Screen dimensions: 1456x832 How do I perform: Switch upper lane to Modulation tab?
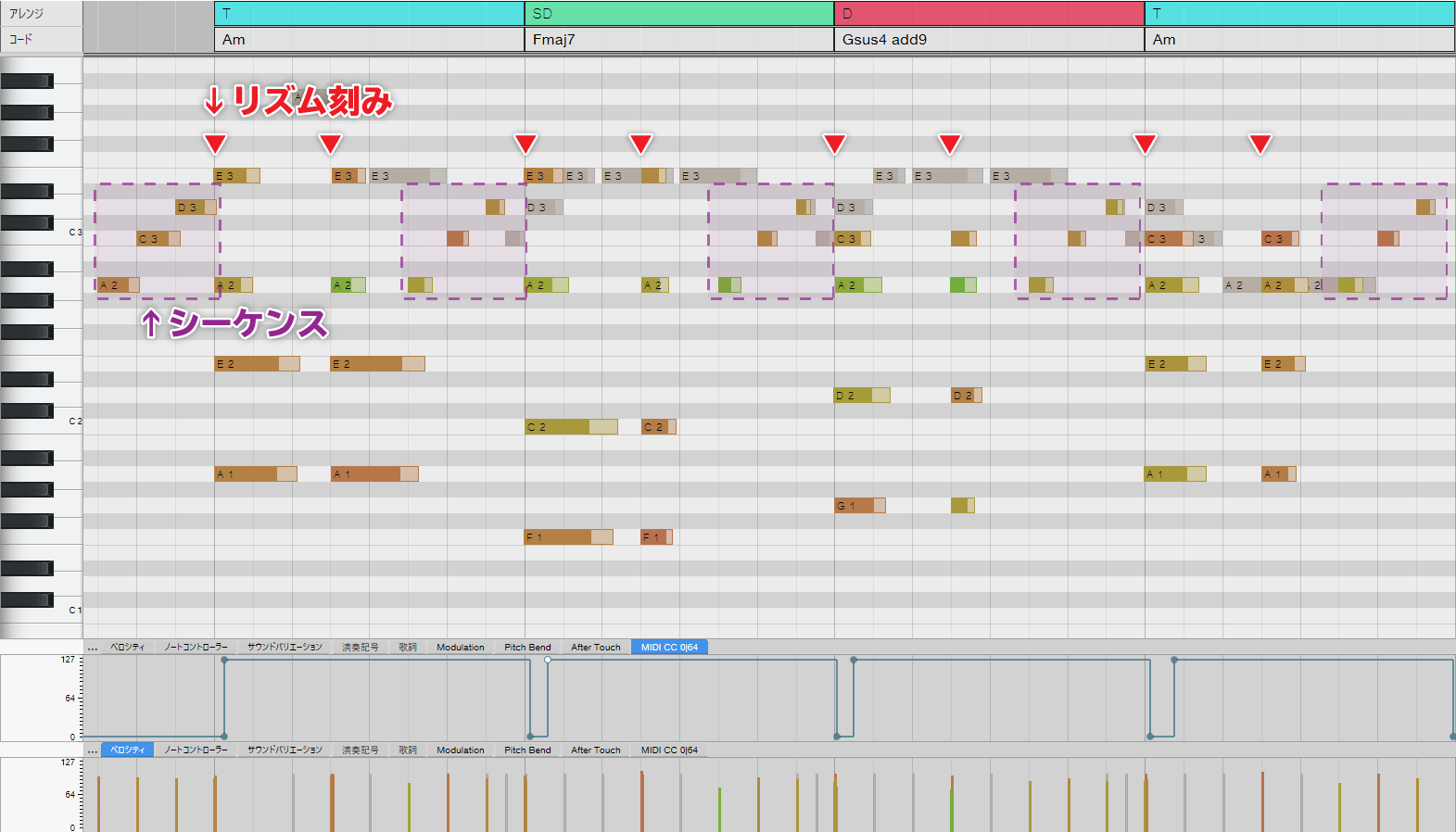(x=461, y=647)
